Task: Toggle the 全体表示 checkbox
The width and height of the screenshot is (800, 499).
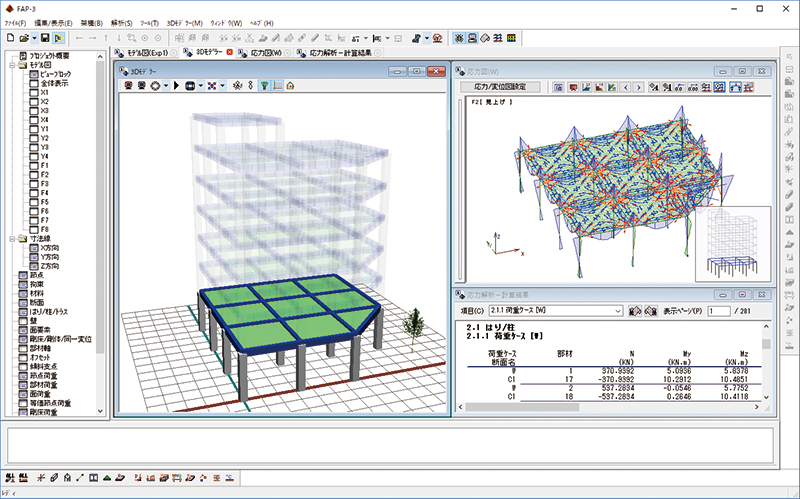Action: 33,83
